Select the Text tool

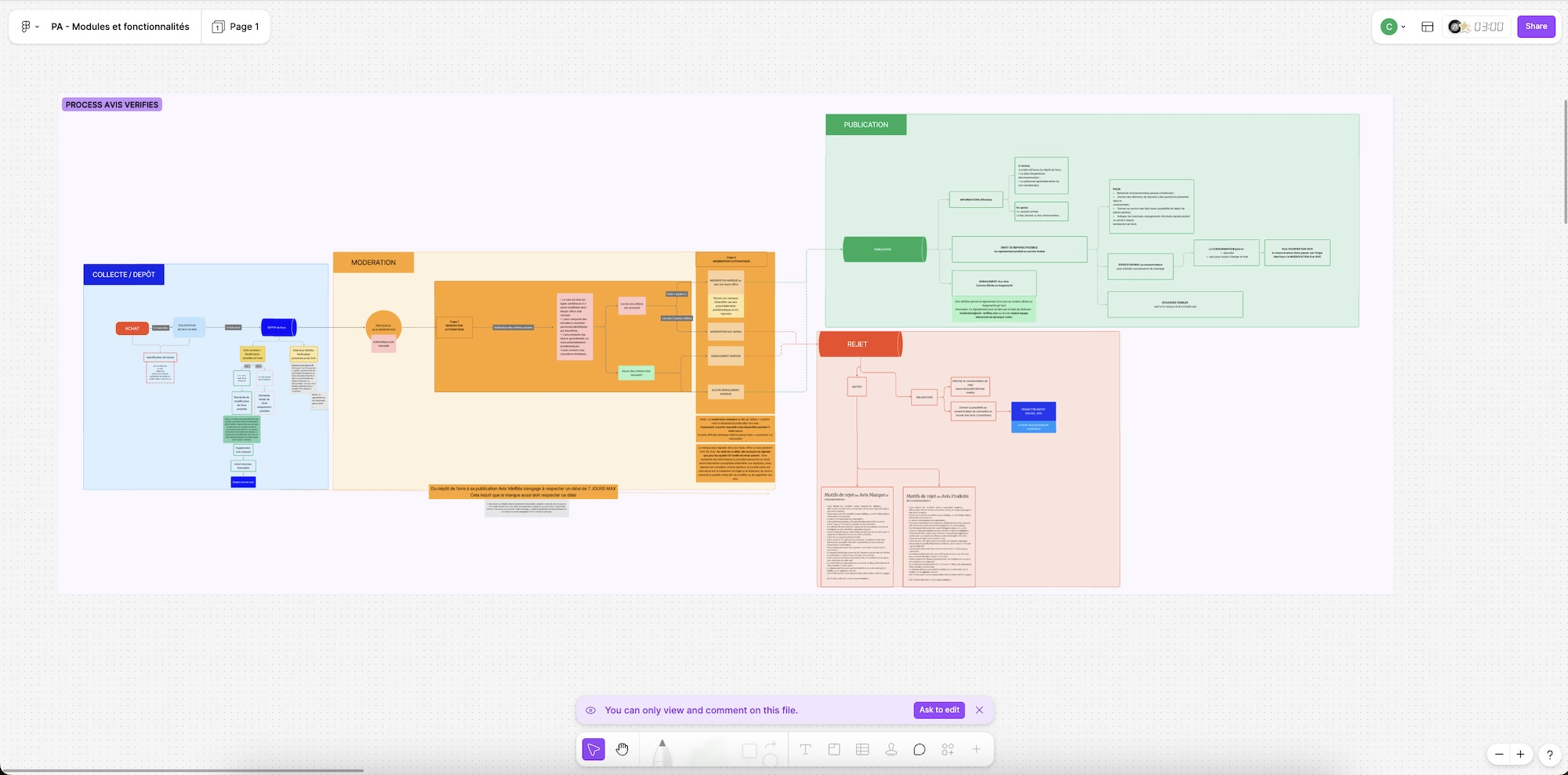(x=805, y=750)
